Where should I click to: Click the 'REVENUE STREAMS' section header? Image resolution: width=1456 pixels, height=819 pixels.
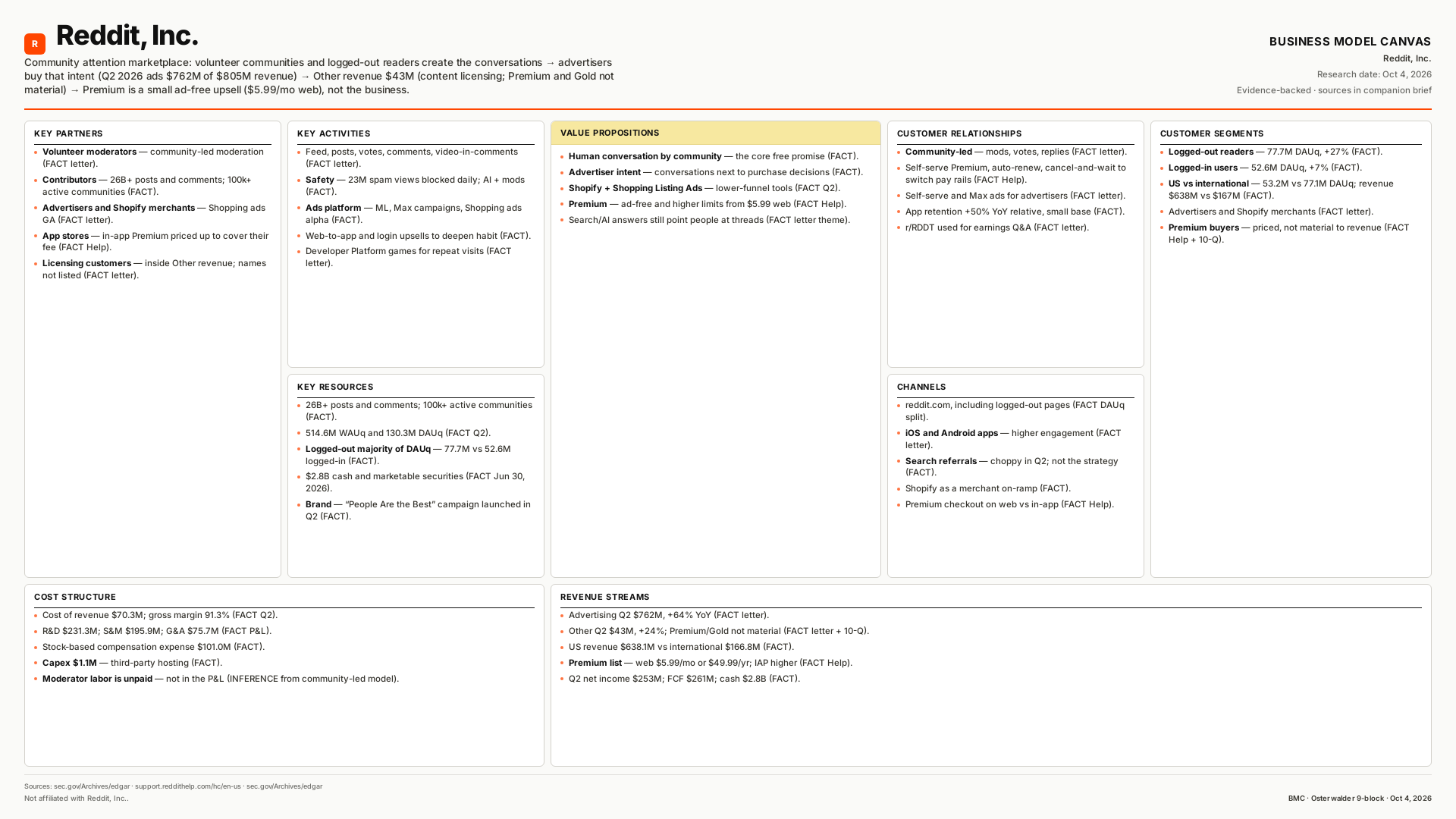[x=605, y=597]
